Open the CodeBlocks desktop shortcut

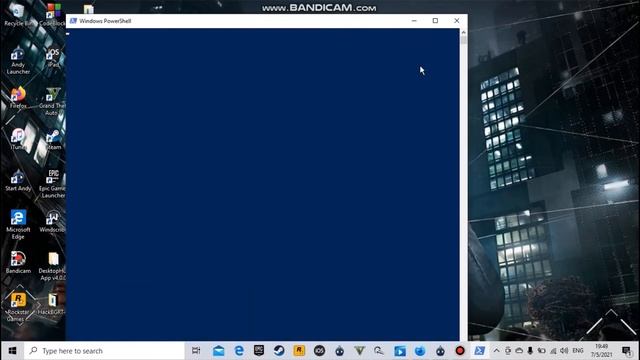coord(53,15)
